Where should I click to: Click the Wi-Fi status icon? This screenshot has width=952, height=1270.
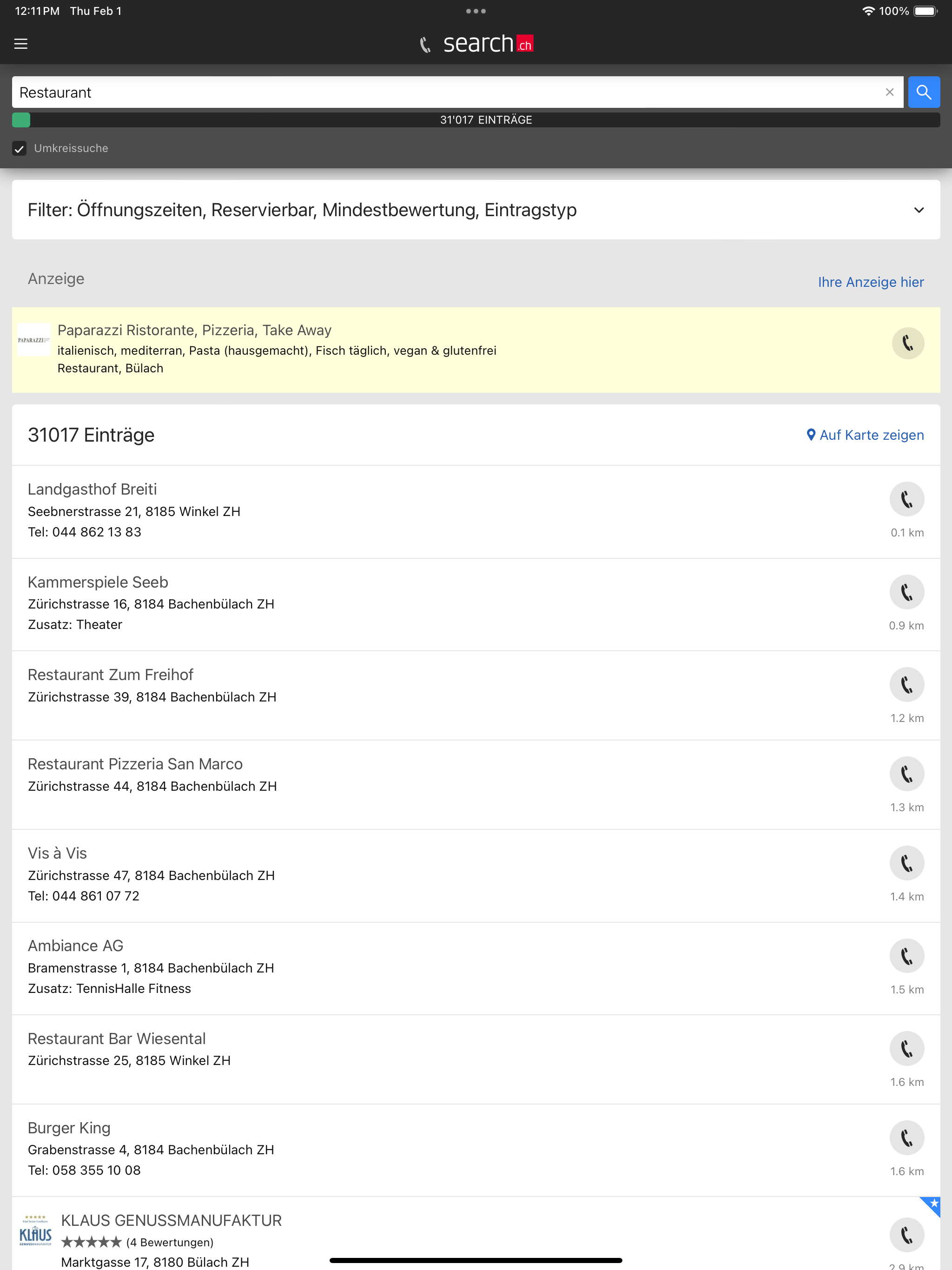[x=868, y=11]
